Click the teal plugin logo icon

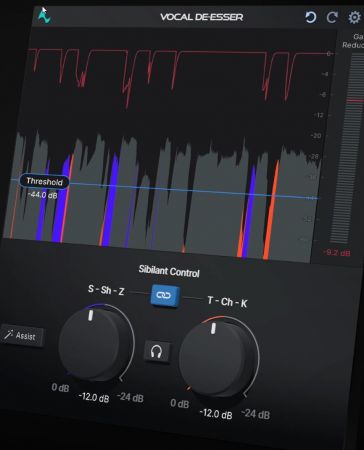point(44,16)
